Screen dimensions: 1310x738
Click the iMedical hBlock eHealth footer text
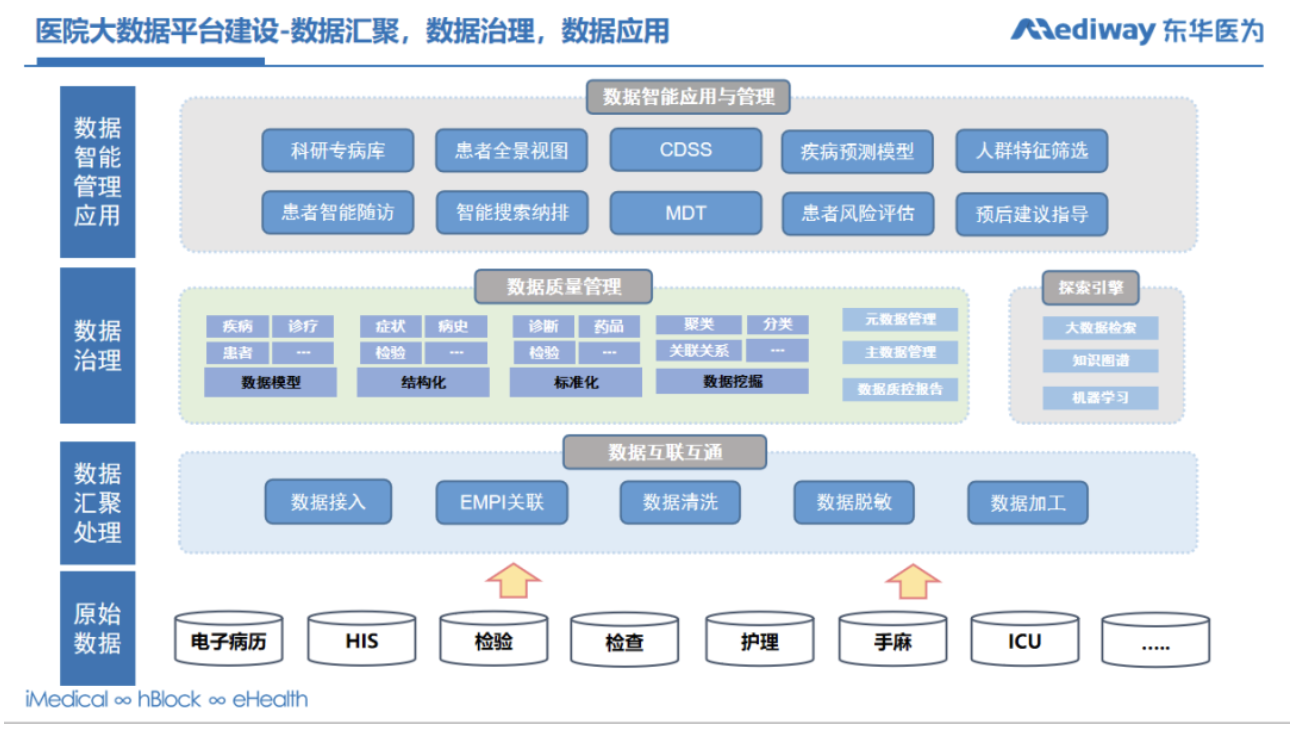click(x=165, y=700)
